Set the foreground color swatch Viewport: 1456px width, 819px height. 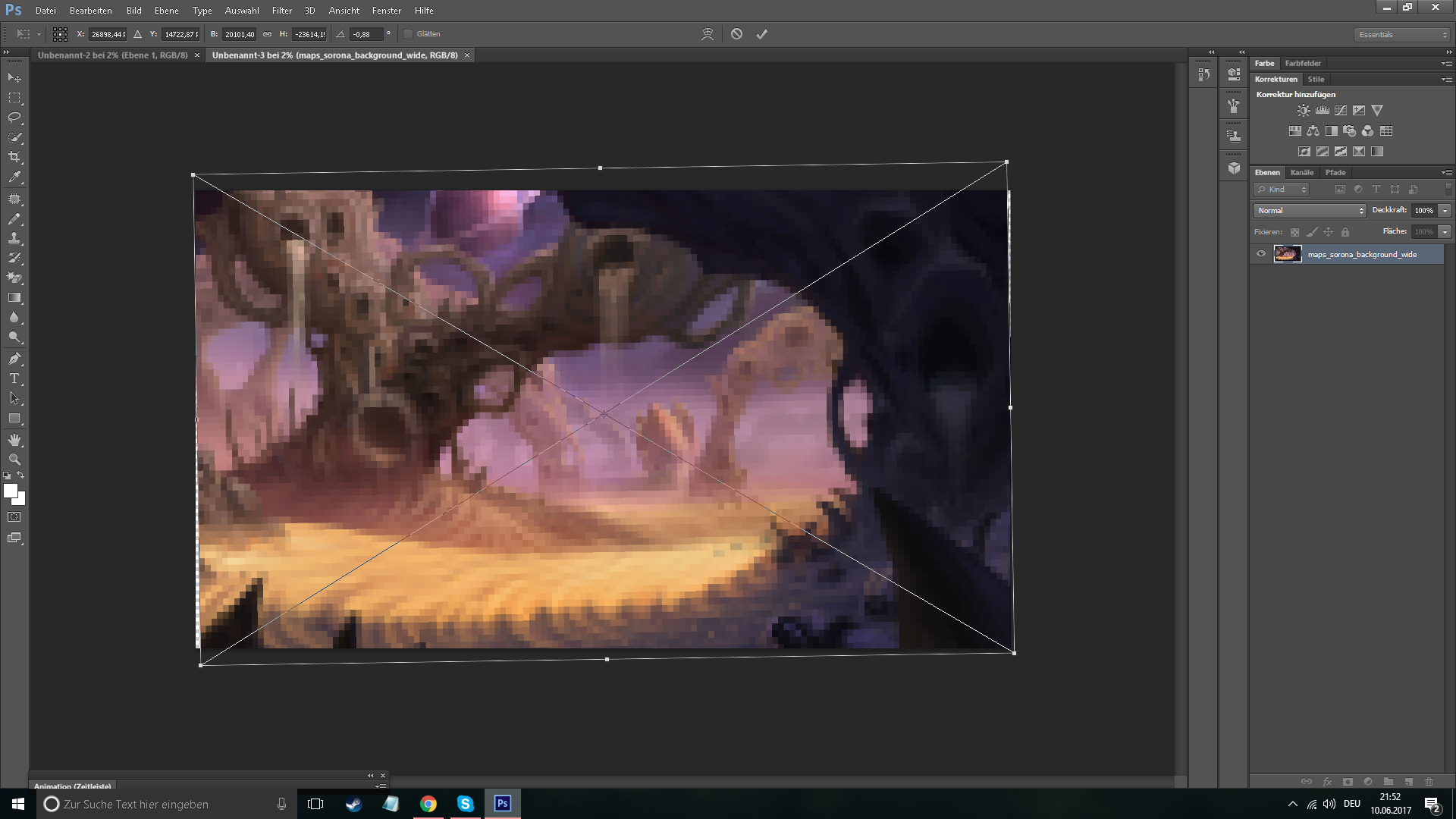click(11, 491)
